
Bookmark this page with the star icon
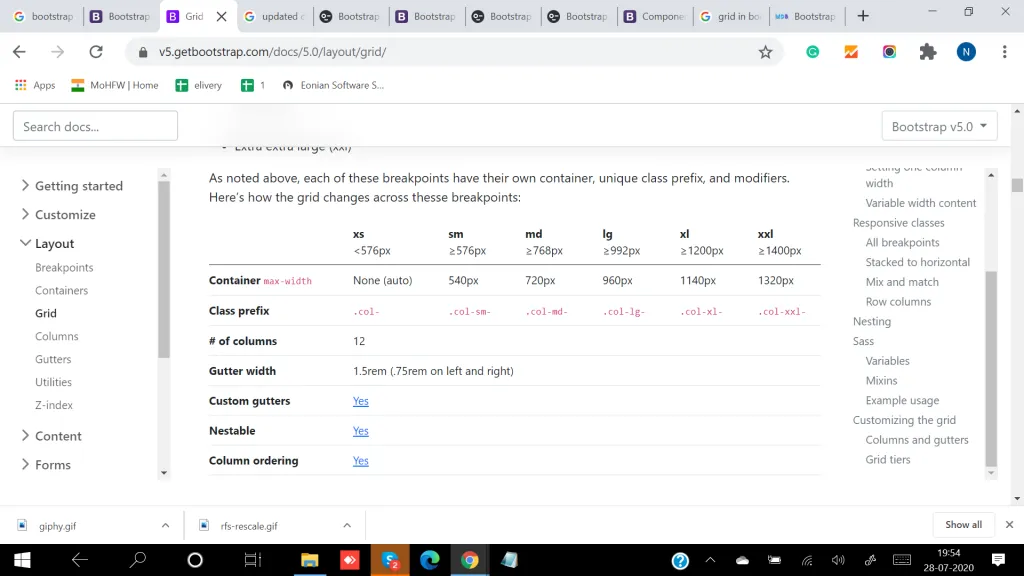pyautogui.click(x=765, y=52)
